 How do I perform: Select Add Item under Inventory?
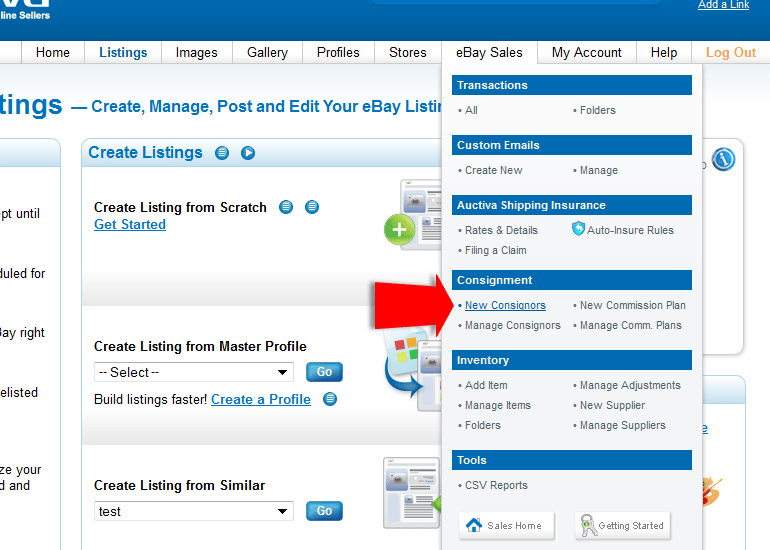tap(486, 385)
